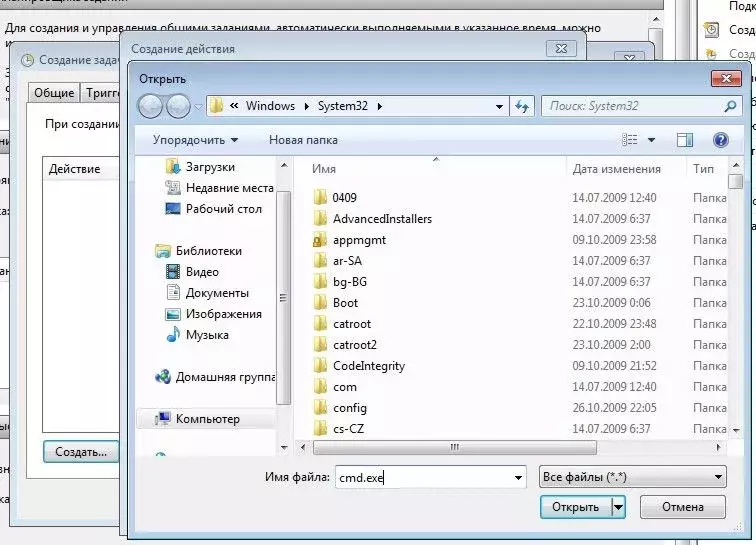Click the file list horizontal scrollbar thumb
Image resolution: width=756 pixels, height=545 pixels.
point(455,448)
